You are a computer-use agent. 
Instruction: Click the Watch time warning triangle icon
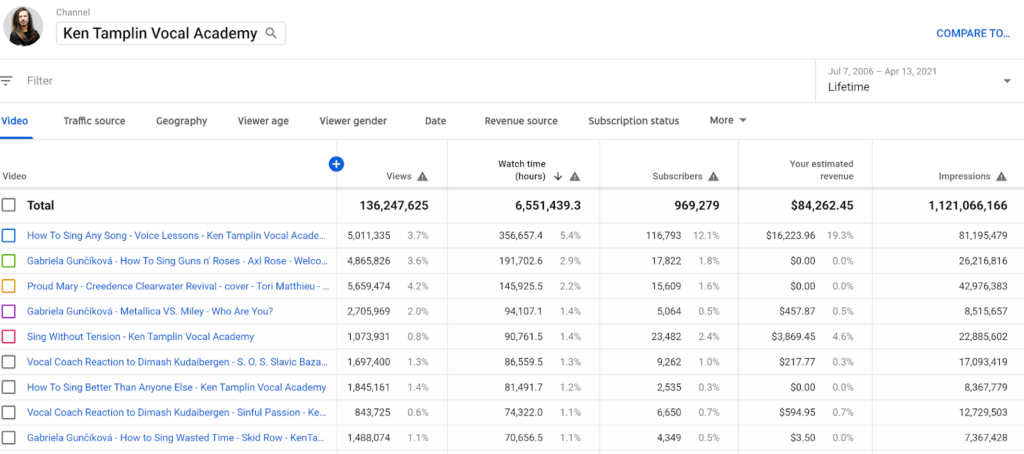[x=575, y=176]
